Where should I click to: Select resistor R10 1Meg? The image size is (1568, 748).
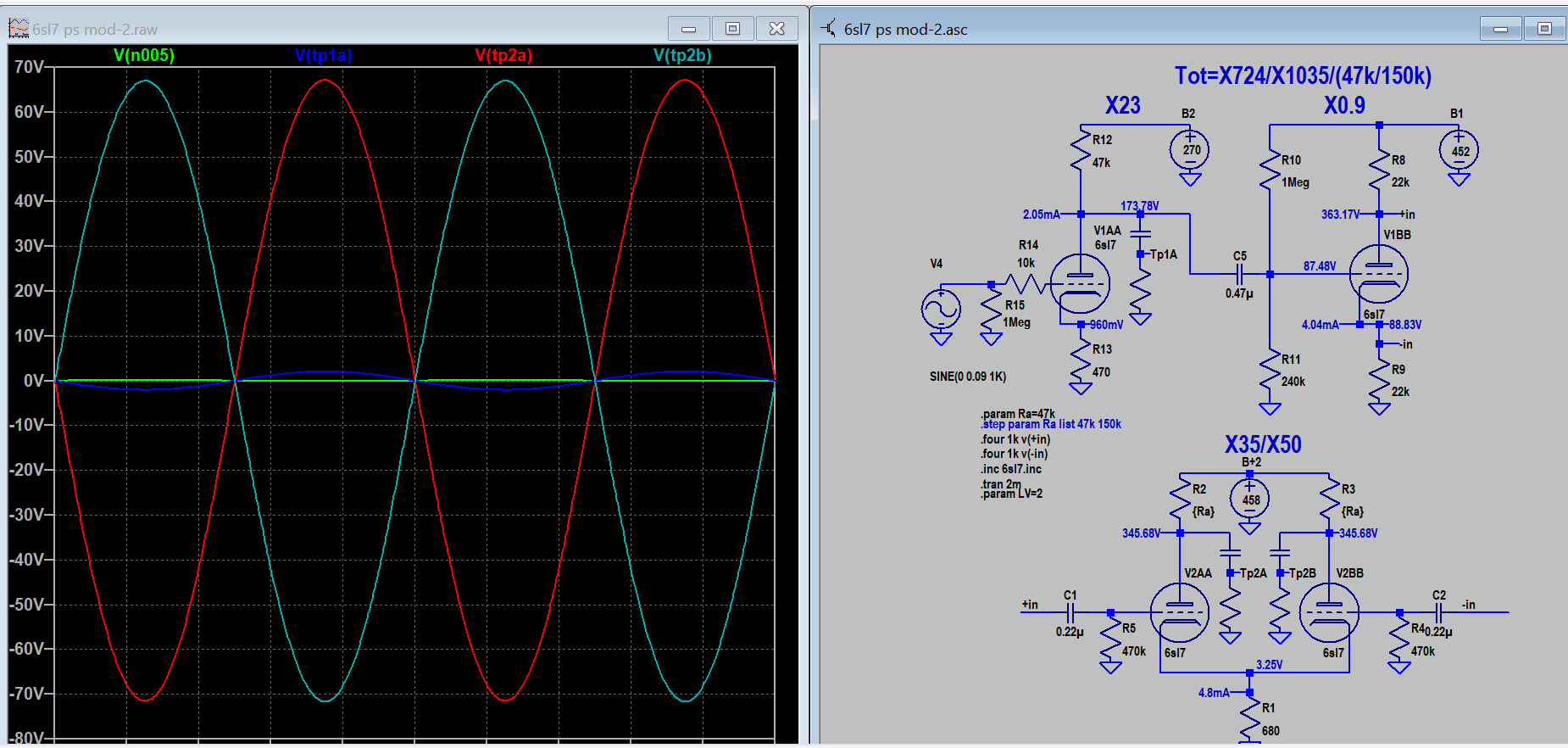pos(1270,171)
